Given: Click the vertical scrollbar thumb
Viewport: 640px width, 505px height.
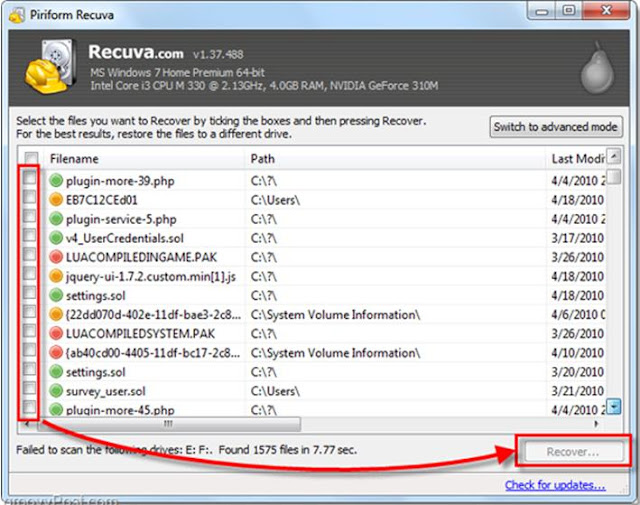Looking at the screenshot, I should (613, 176).
